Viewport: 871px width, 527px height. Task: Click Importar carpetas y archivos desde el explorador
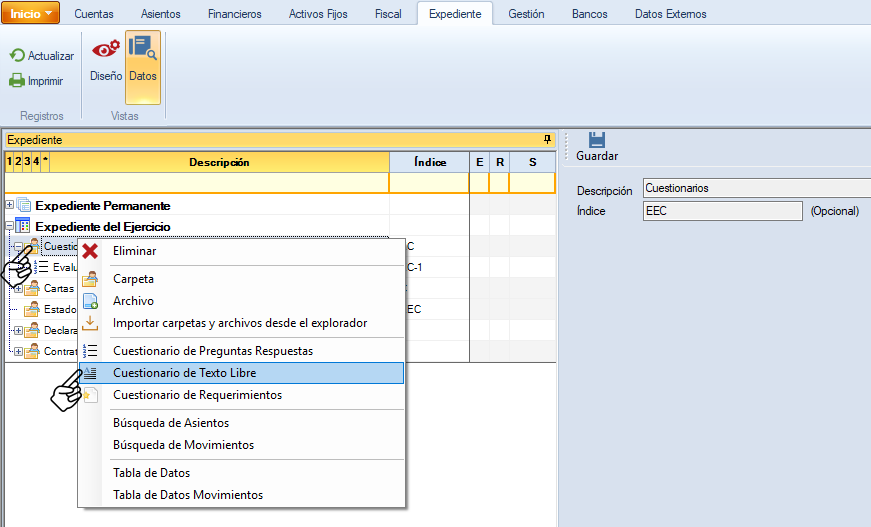pyautogui.click(x=240, y=323)
